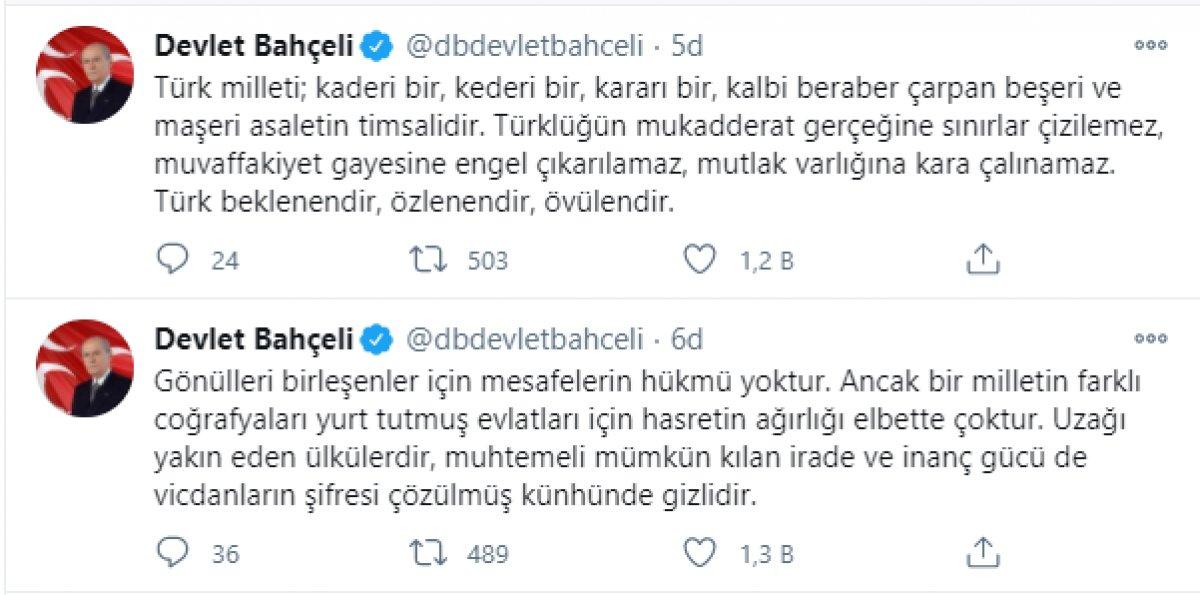Open @dbdevletbahceli profile from the first tweet
The width and height of the screenshot is (1200, 595).
pos(523,44)
